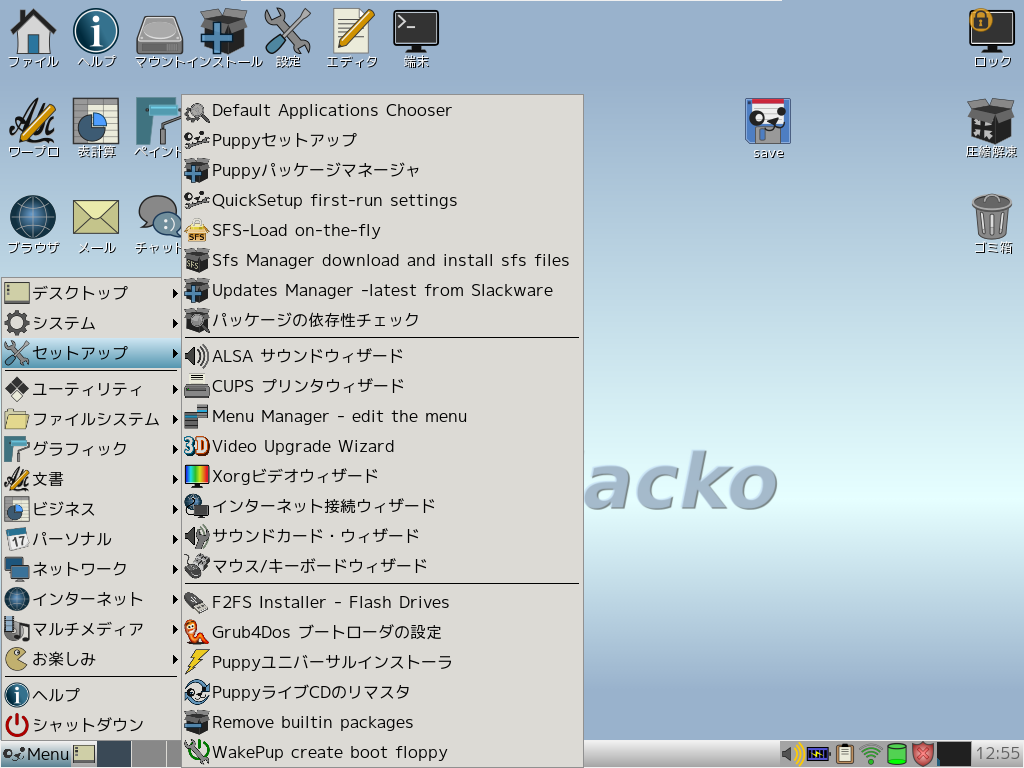The height and width of the screenshot is (768, 1024).
Task: Launch Video Upgrade Wizard
Action: coord(382,447)
